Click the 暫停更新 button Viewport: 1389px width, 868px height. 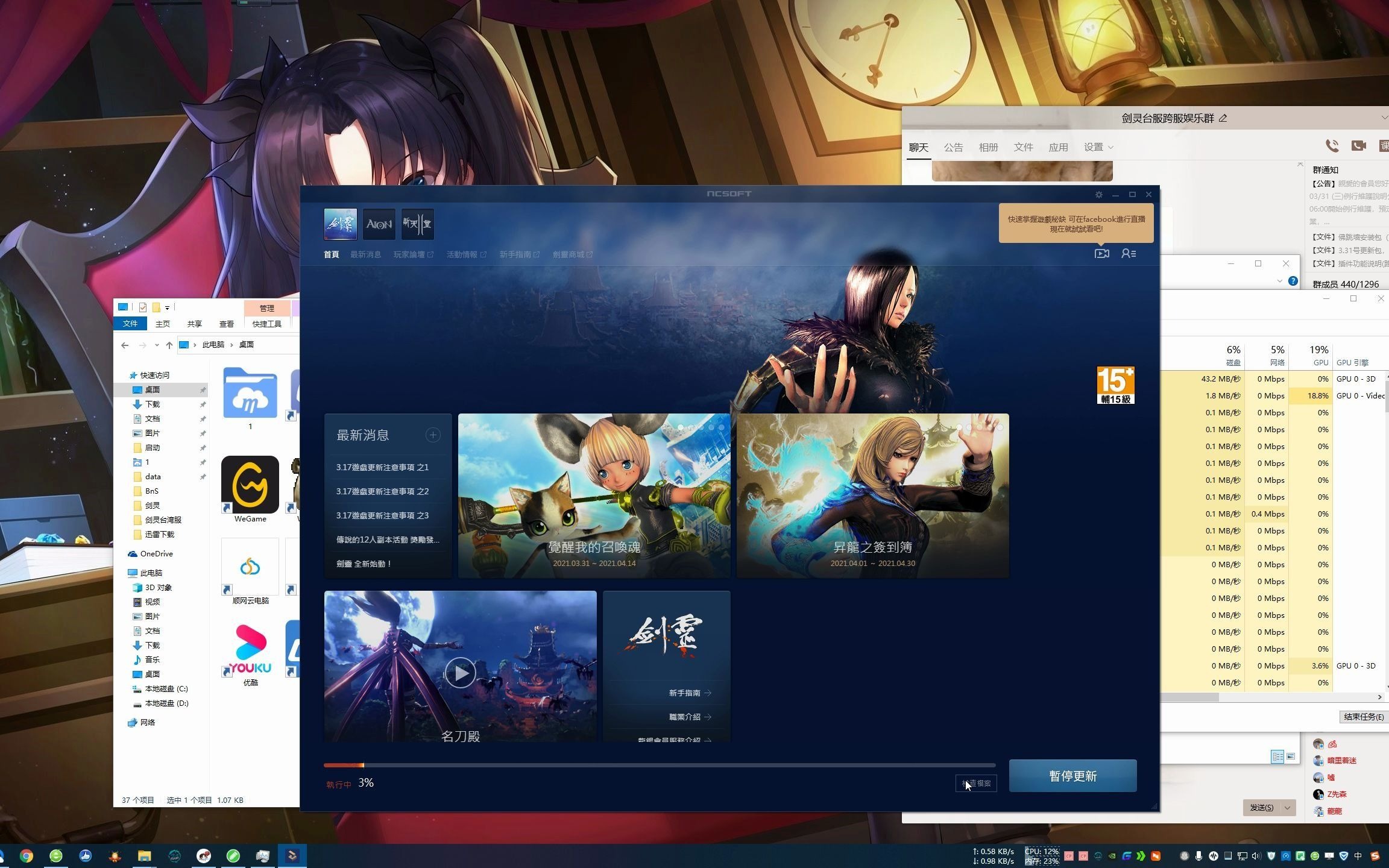(1073, 776)
